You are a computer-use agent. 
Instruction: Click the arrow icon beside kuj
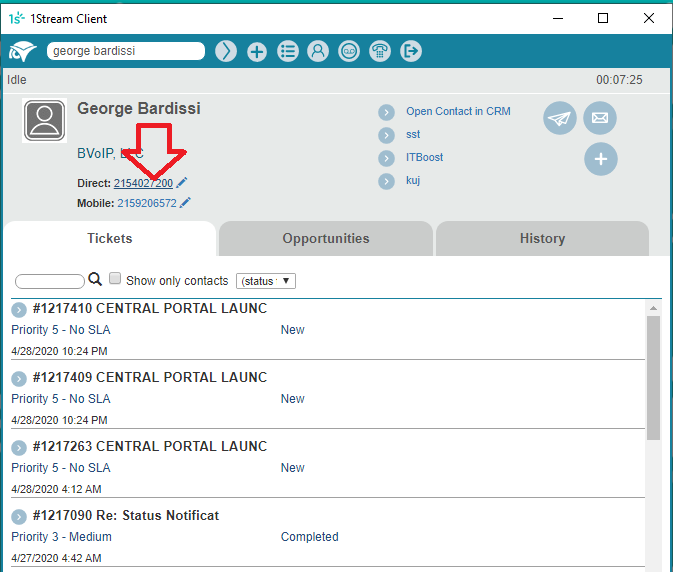386,182
